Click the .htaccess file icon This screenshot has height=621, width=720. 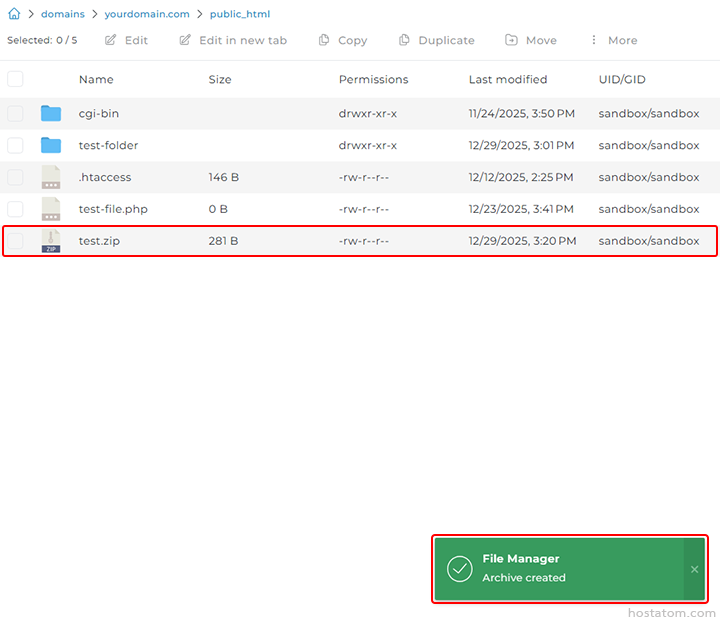click(51, 177)
